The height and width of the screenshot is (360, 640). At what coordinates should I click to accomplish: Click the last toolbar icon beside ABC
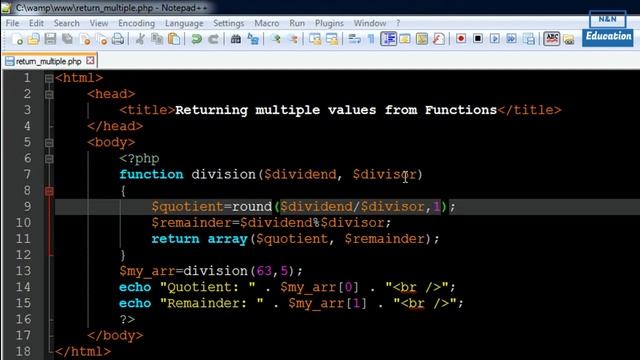click(569, 39)
